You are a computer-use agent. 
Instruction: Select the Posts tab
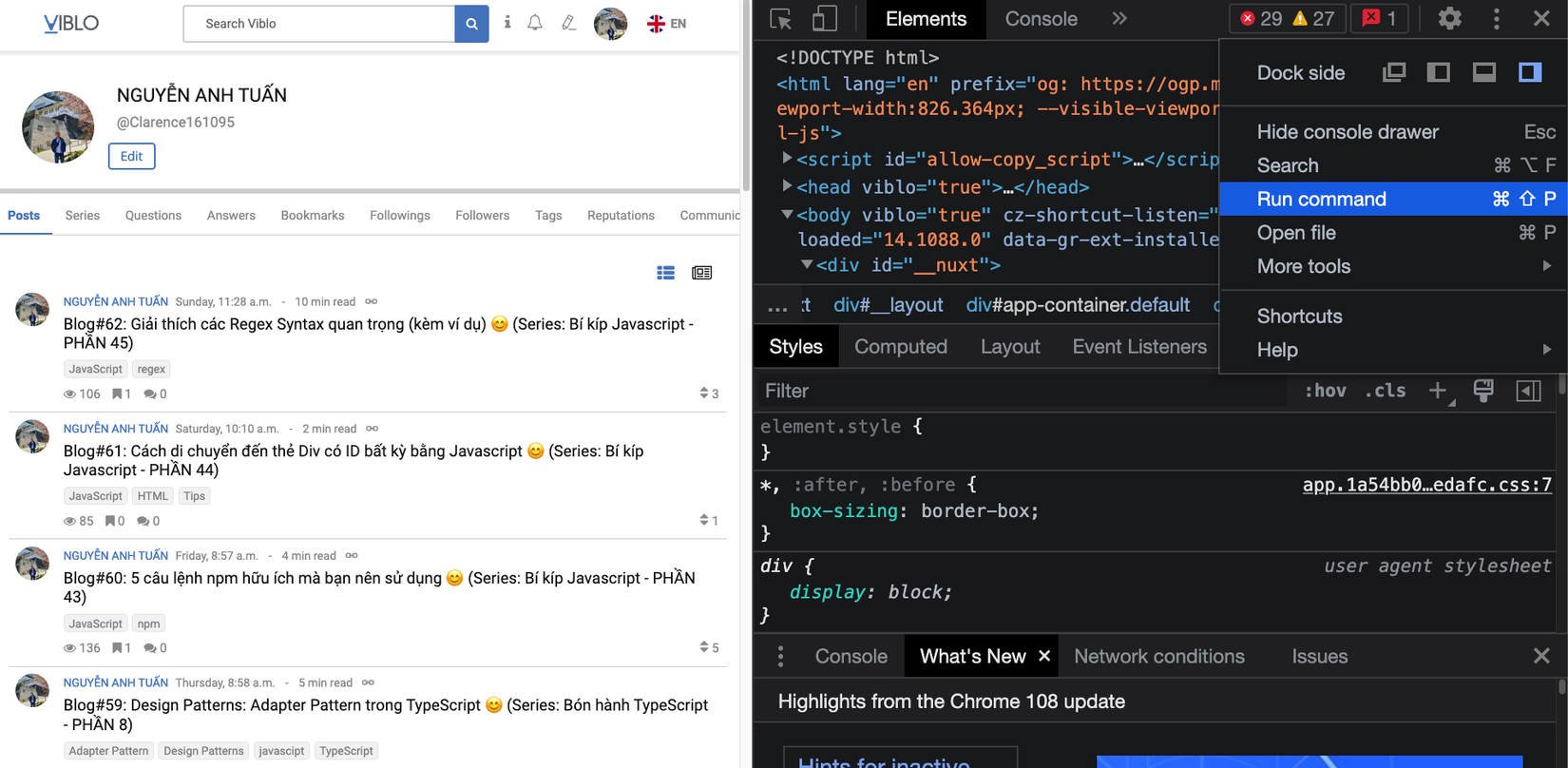[24, 216]
